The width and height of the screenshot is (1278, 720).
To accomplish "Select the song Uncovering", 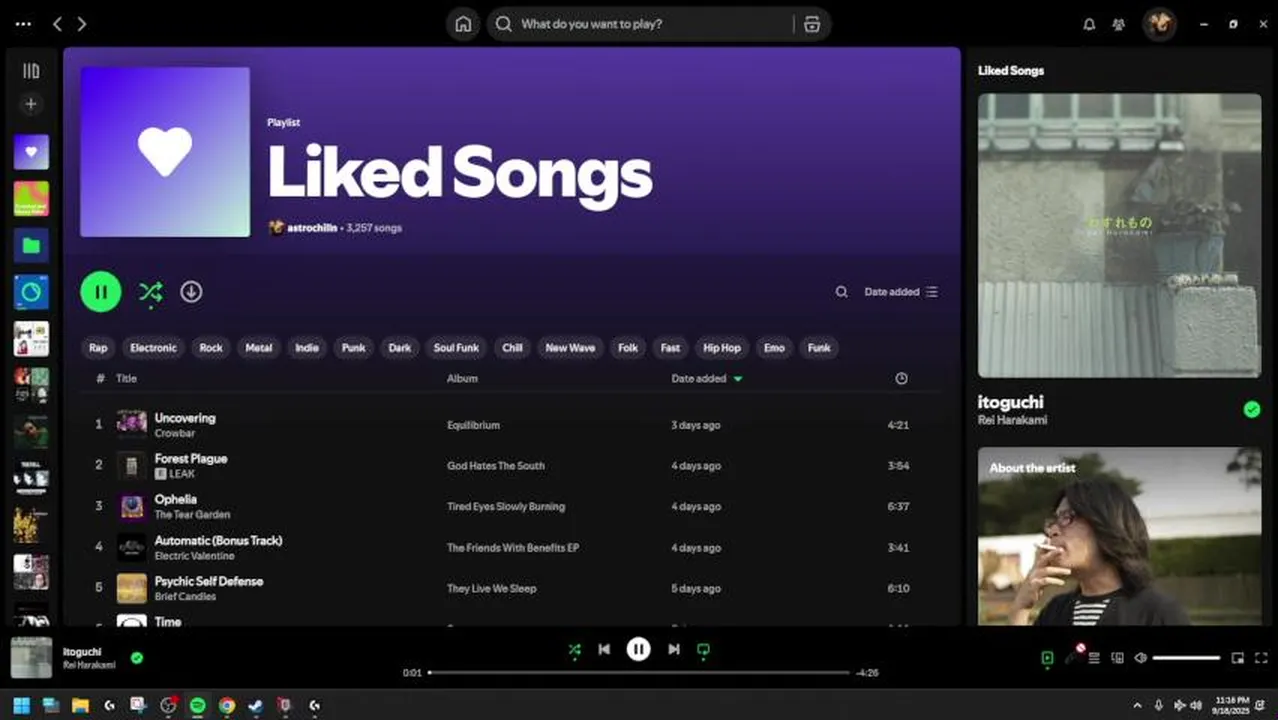I will click(185, 418).
